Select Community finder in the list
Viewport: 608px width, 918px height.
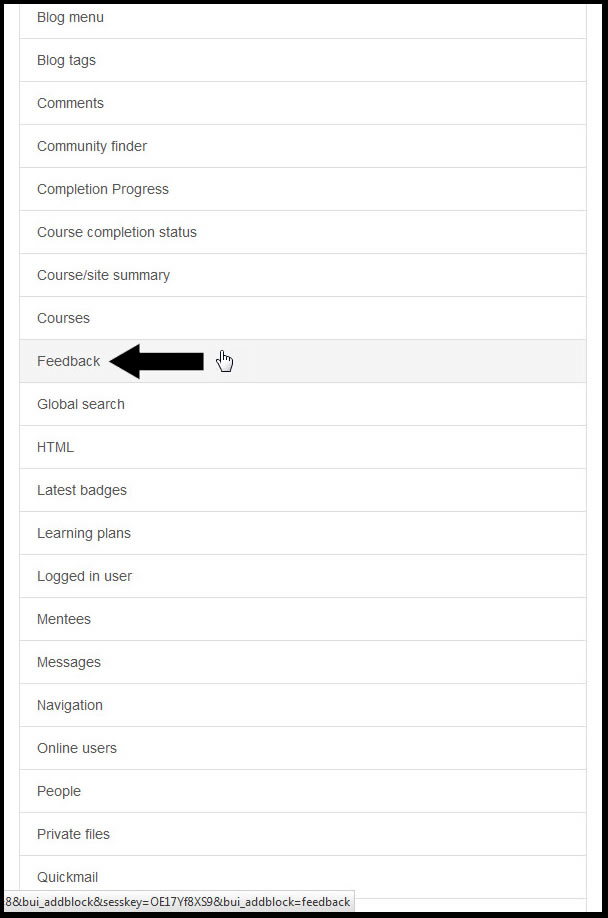tap(303, 146)
